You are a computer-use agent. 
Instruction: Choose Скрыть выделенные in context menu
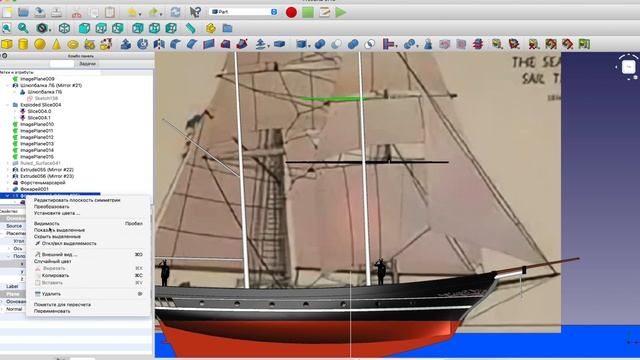pyautogui.click(x=57, y=236)
